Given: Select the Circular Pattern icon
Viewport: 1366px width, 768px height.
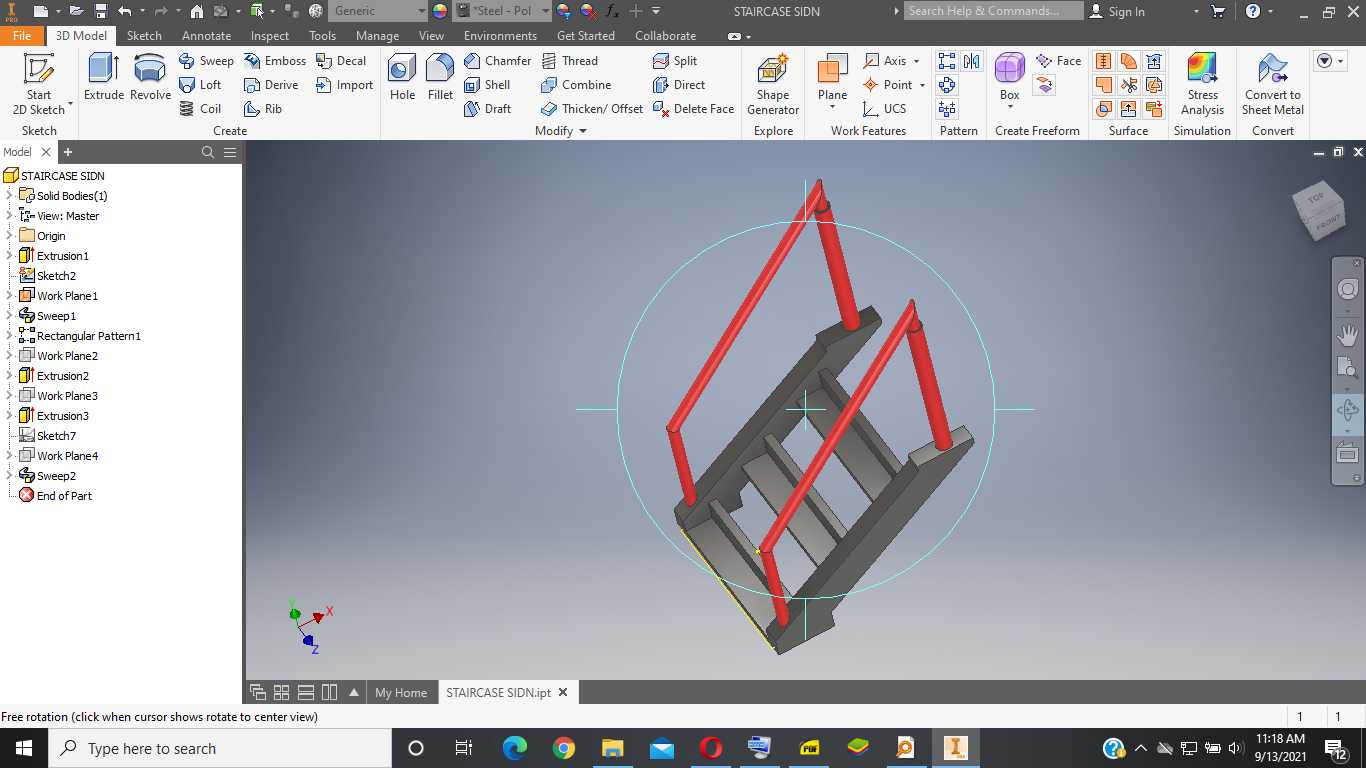Looking at the screenshot, I should point(947,85).
